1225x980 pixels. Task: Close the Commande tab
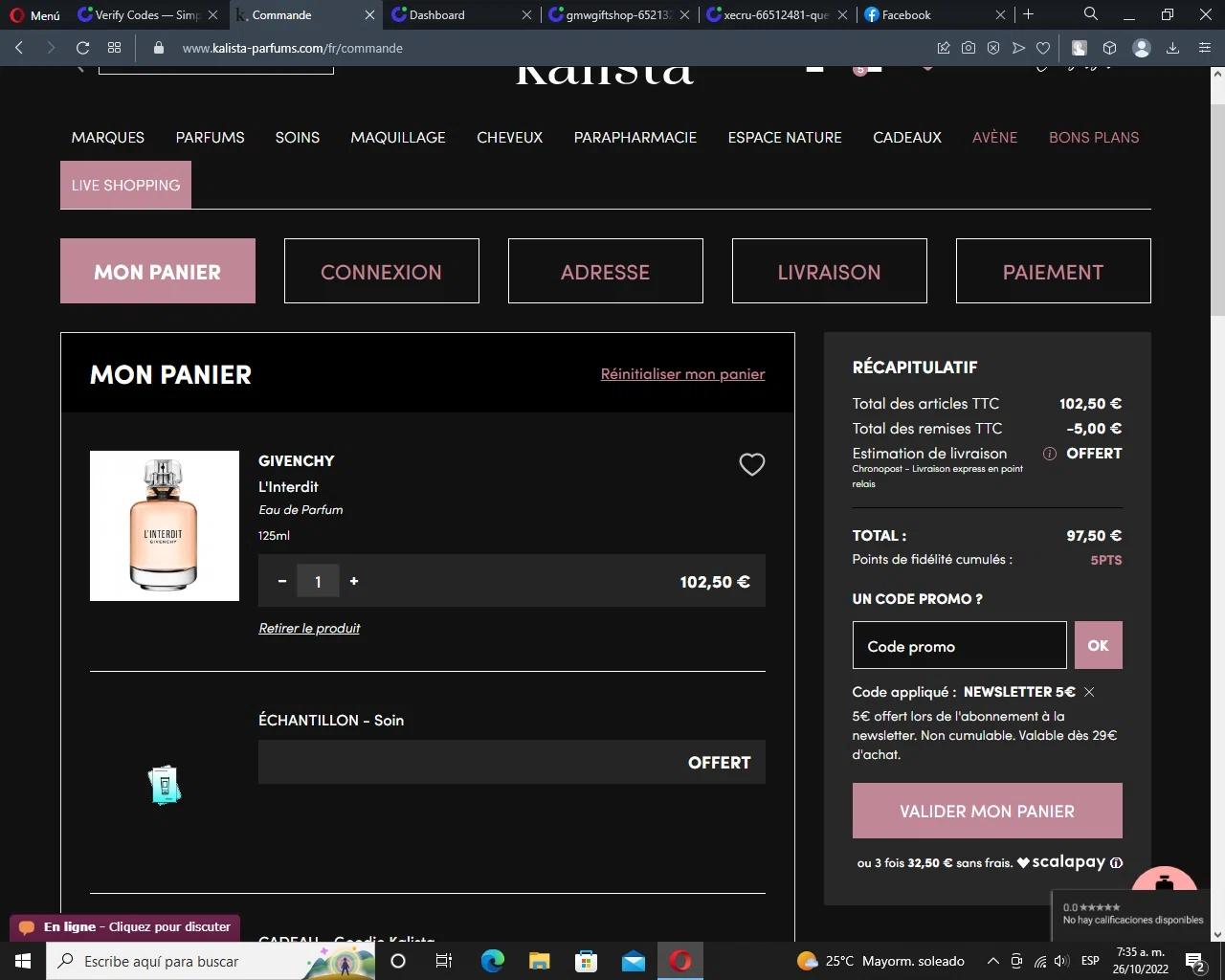point(369,15)
